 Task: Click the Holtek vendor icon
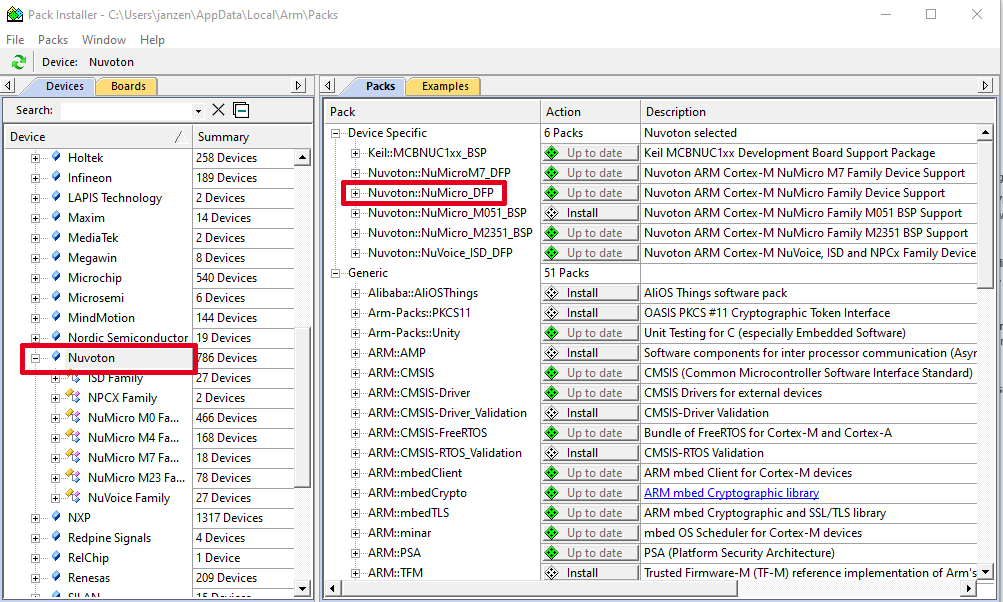pos(56,157)
